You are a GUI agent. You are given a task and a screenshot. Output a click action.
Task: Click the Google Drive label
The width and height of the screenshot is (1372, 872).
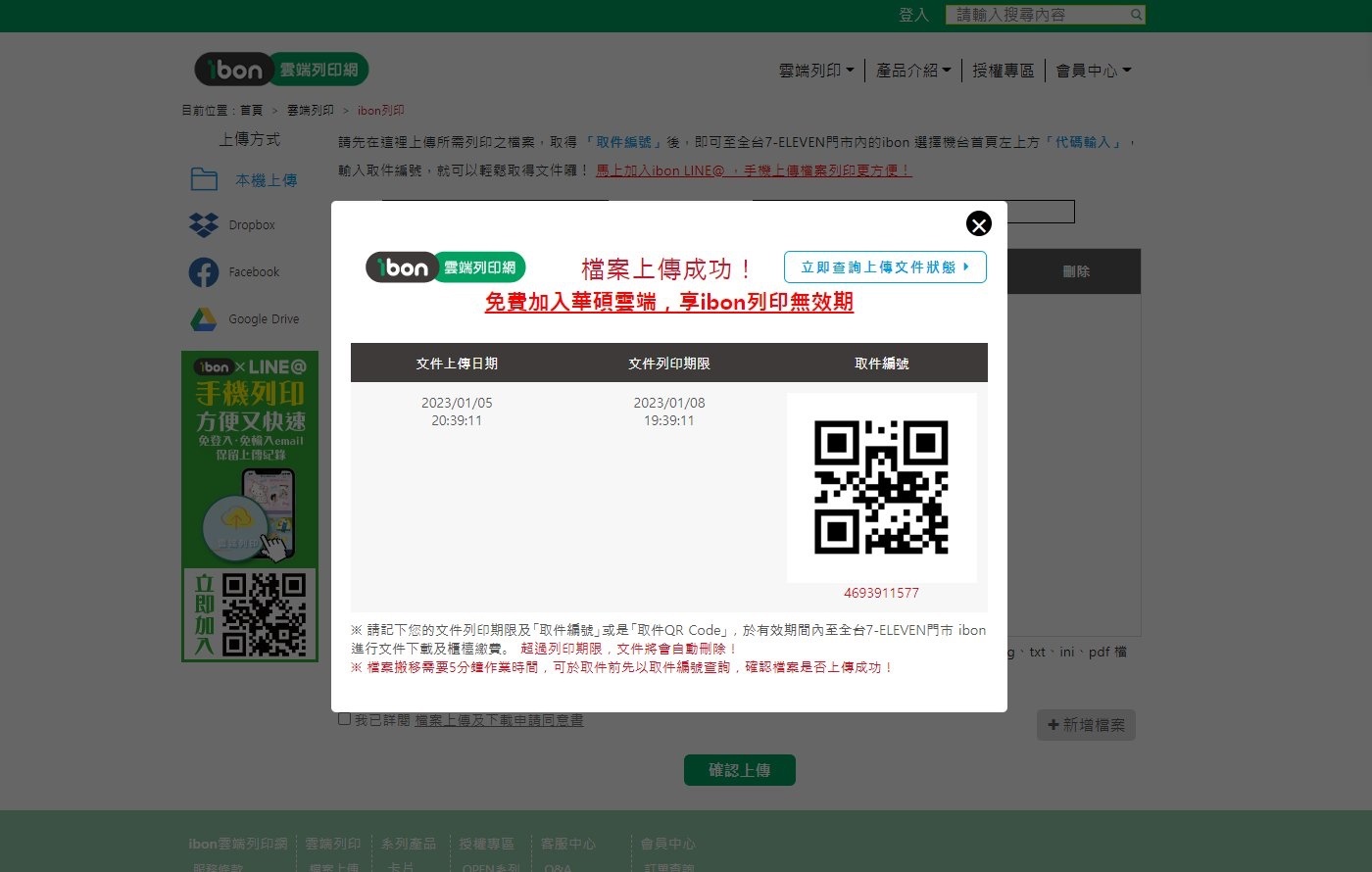click(264, 319)
